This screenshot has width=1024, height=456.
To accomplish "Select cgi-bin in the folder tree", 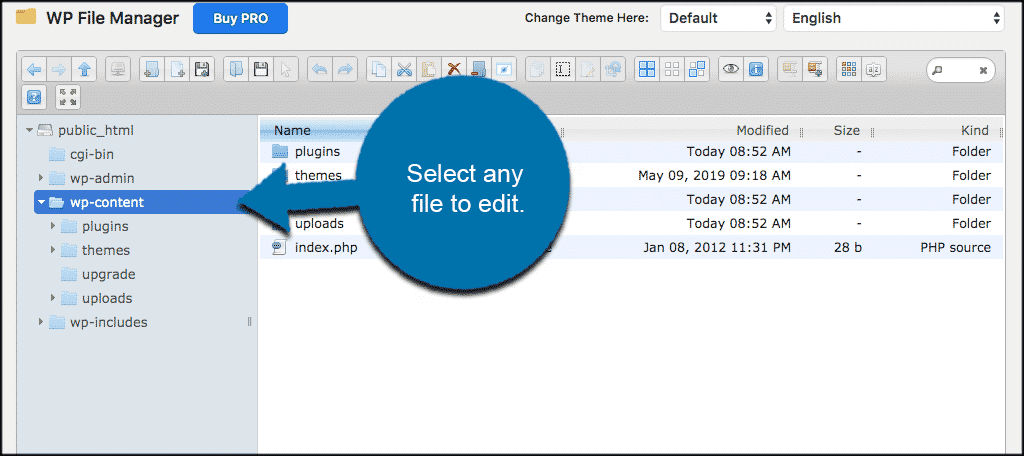I will pos(92,154).
